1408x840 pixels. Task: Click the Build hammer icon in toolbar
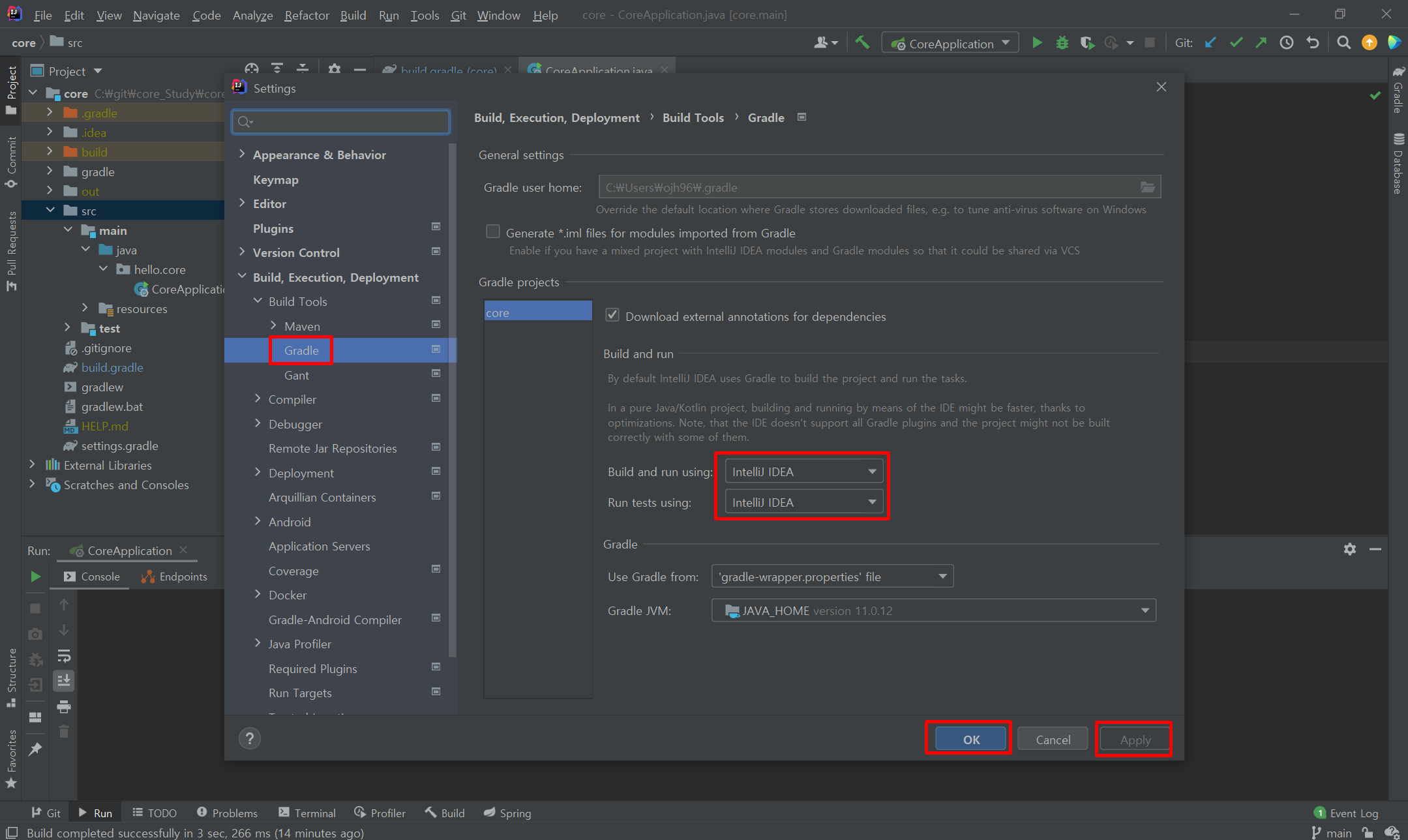(862, 43)
